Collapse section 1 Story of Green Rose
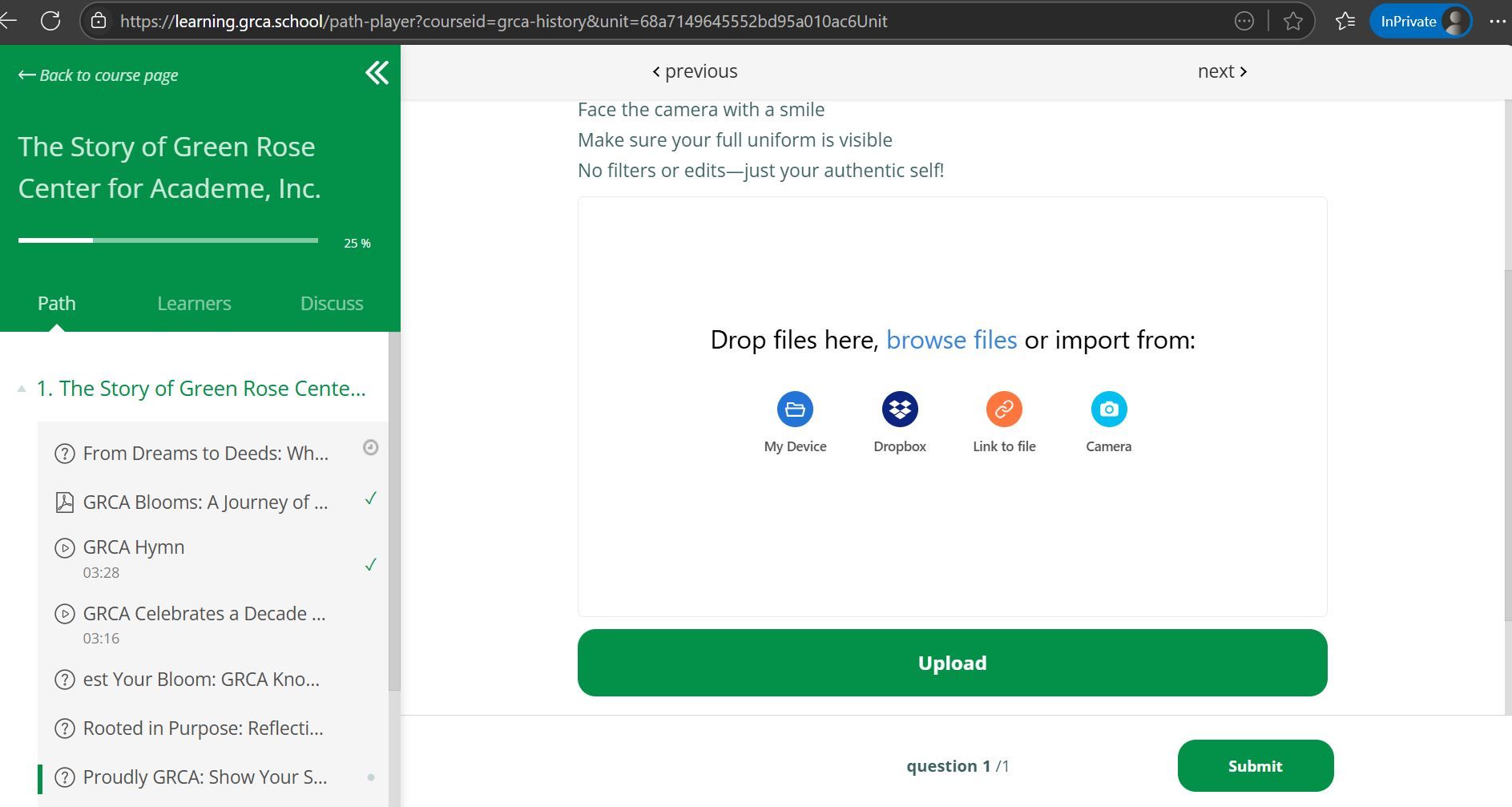Image resolution: width=1512 pixels, height=807 pixels. 22,389
